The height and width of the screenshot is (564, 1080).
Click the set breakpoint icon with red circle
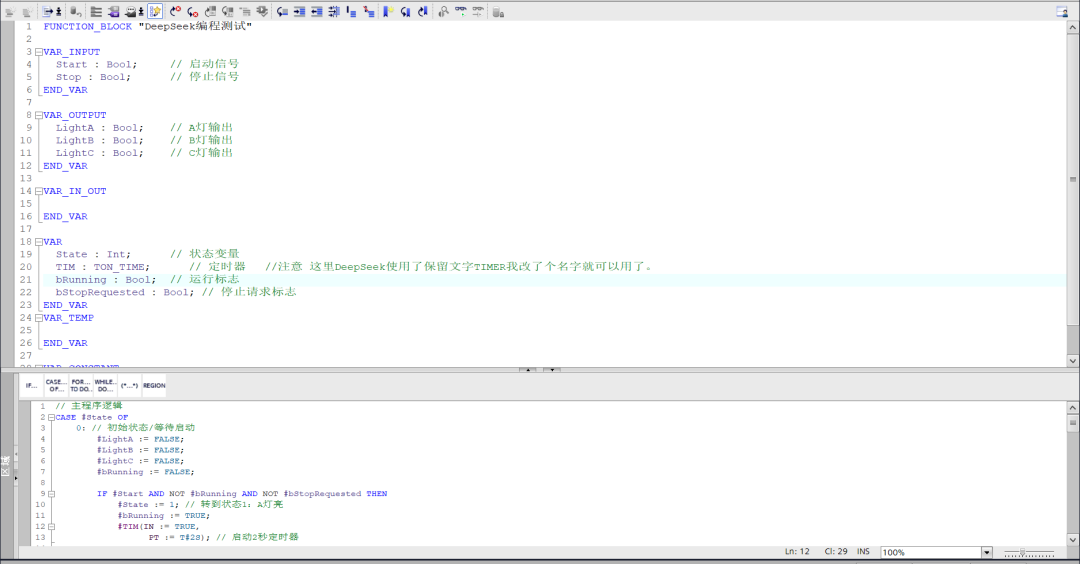[x=176, y=12]
